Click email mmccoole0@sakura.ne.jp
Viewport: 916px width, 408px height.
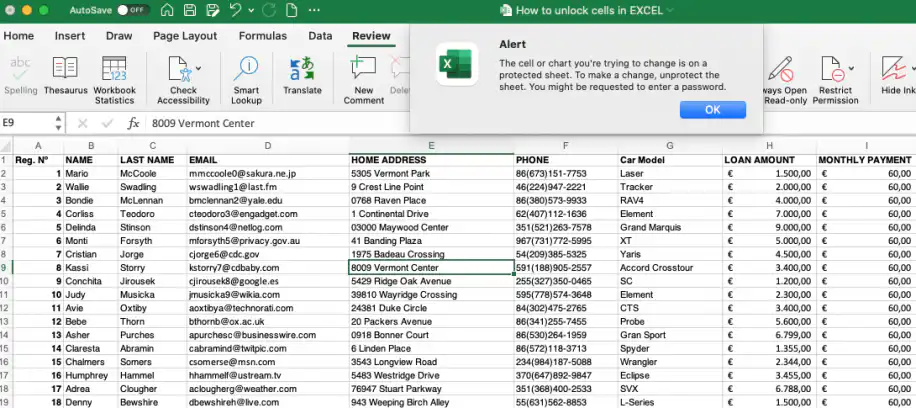268,174
